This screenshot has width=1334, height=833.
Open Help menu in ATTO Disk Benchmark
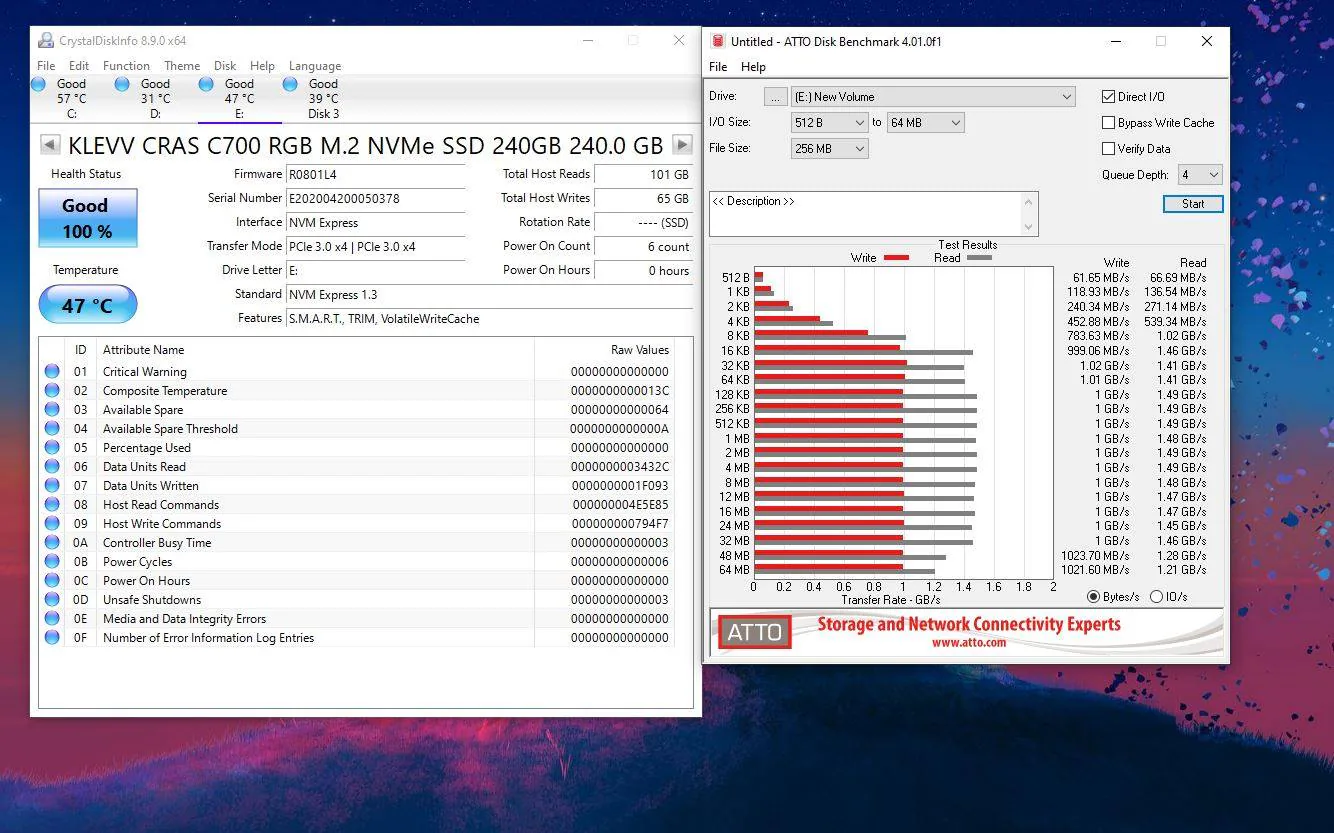pos(753,67)
